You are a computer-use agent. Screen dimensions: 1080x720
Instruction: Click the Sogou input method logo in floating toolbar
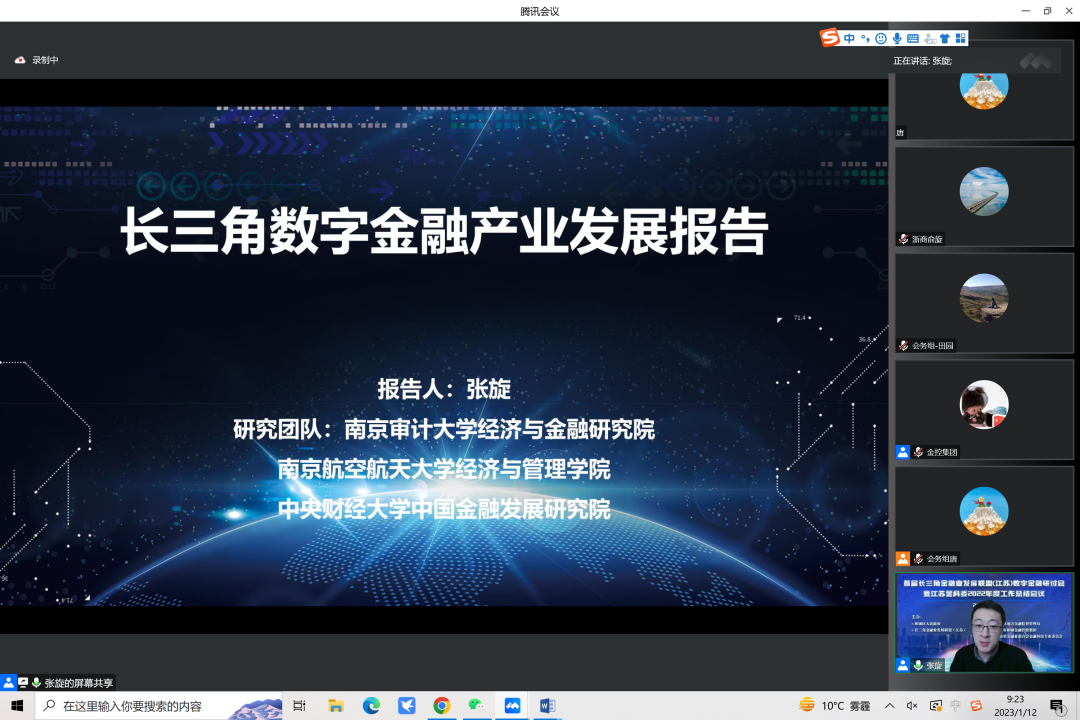click(830, 37)
